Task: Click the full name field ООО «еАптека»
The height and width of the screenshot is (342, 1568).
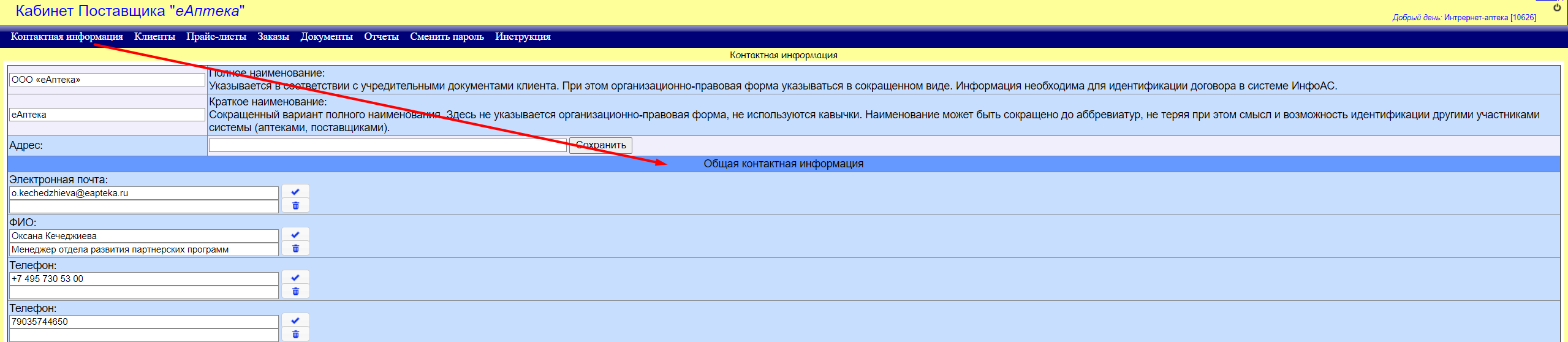Action: (x=107, y=80)
